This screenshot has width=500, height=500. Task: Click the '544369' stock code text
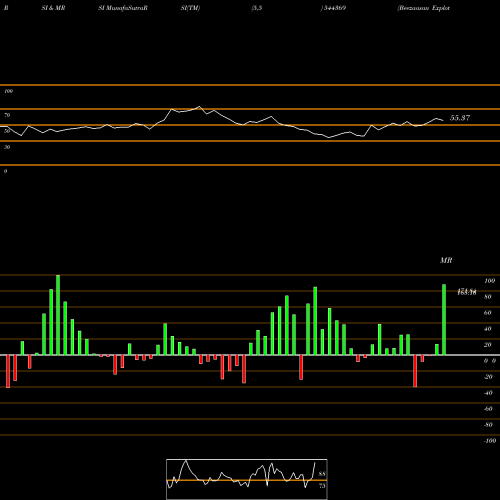tap(333, 8)
